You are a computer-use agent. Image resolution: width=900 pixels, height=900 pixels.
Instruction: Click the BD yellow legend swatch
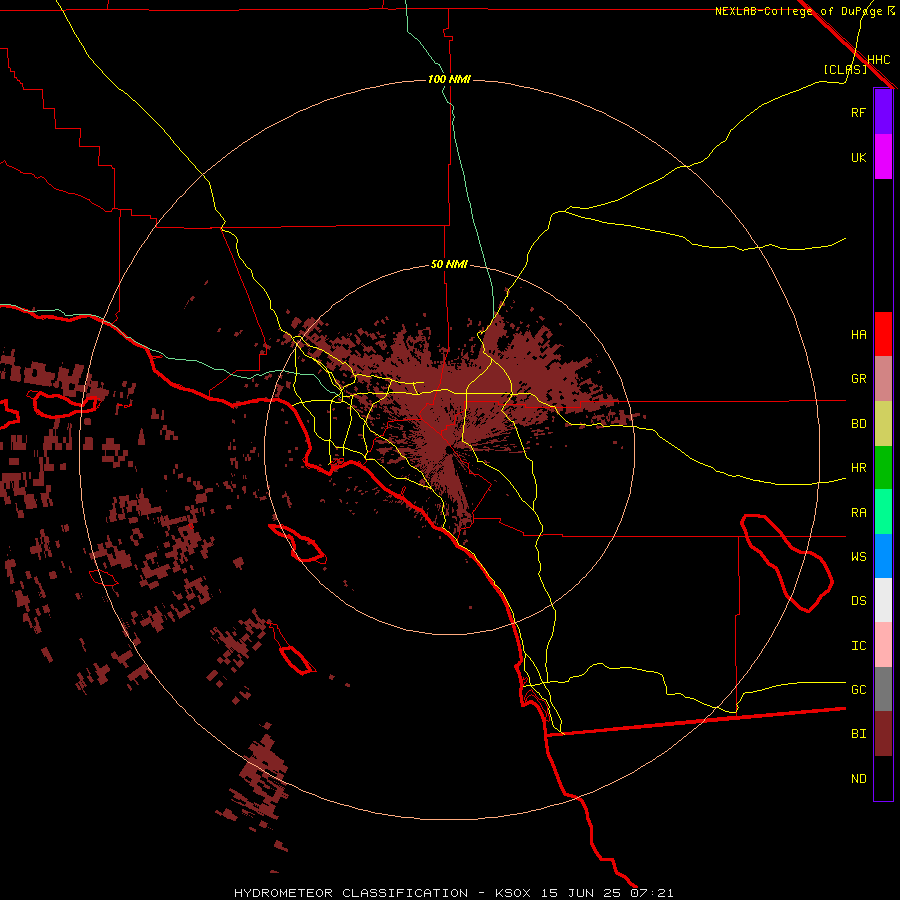[x=883, y=424]
